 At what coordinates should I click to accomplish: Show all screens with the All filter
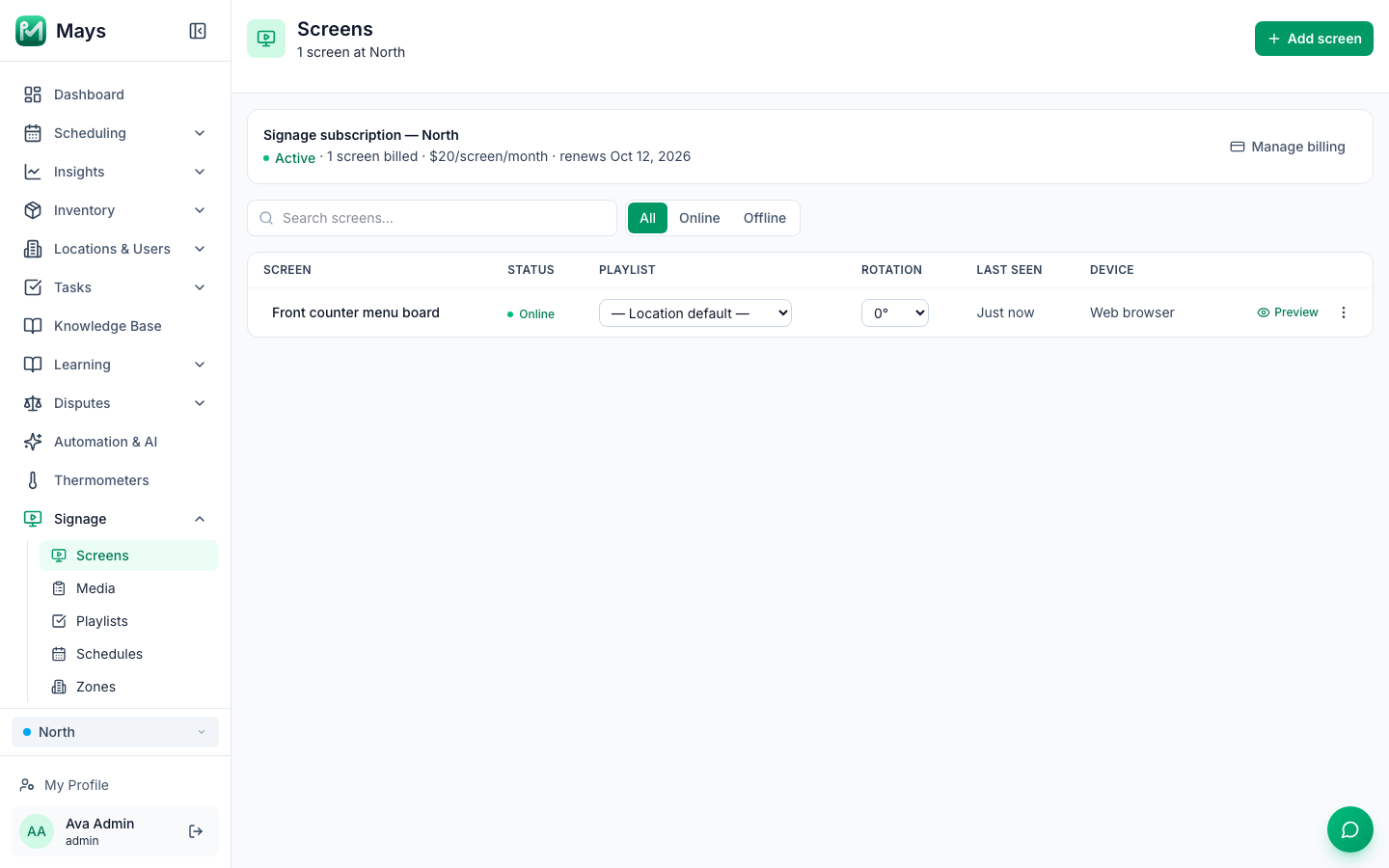(x=647, y=218)
